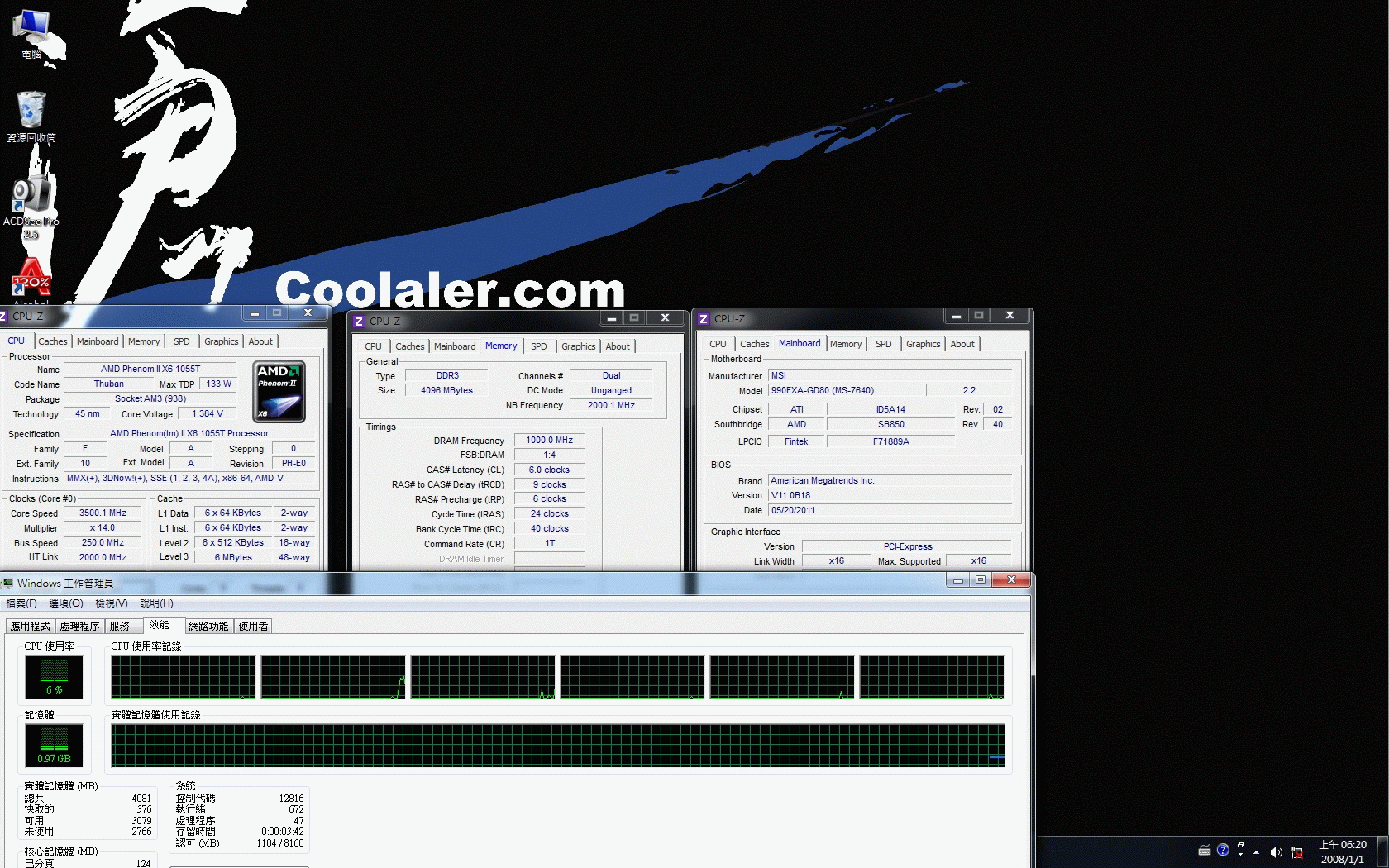Viewport: 1389px width, 868px height.
Task: Click the Z icon in the Memory CPU-Z title bar
Action: point(359,322)
